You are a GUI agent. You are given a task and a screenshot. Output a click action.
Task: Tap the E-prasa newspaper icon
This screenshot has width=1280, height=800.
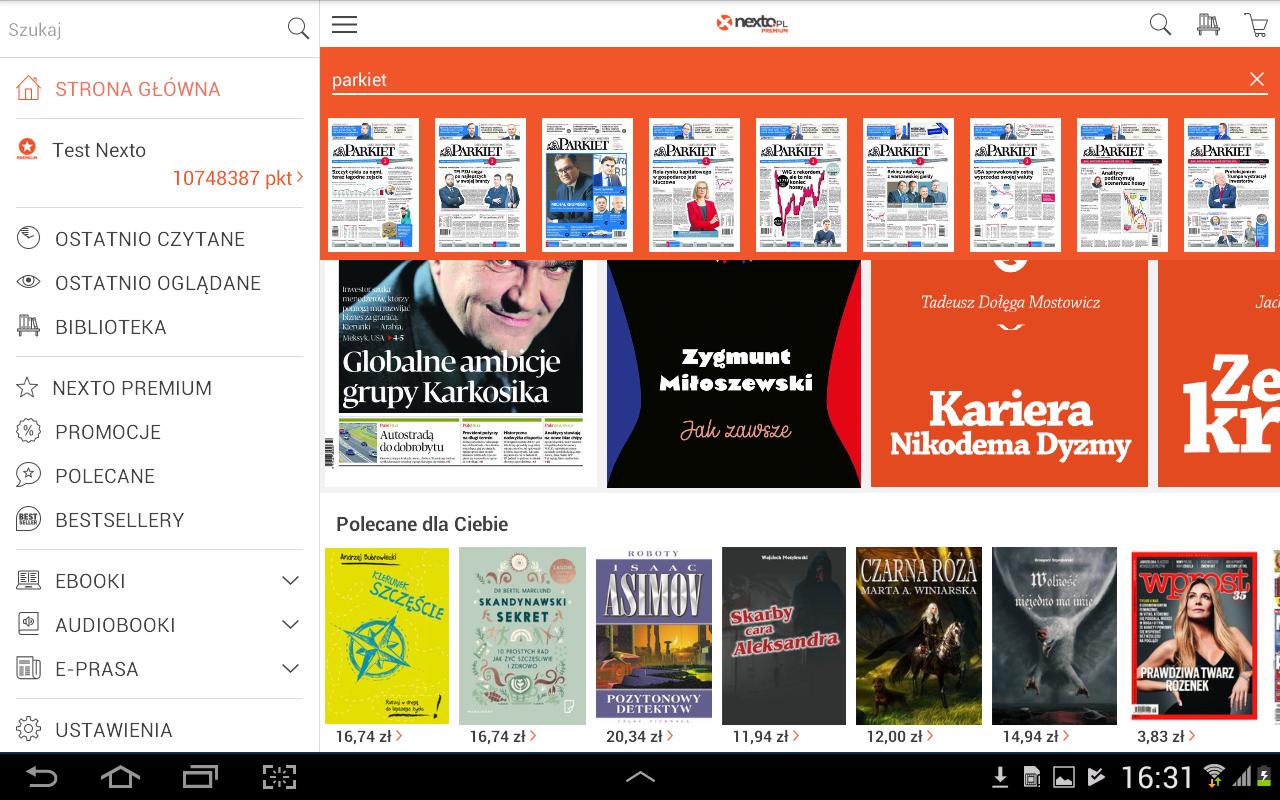pos(28,668)
